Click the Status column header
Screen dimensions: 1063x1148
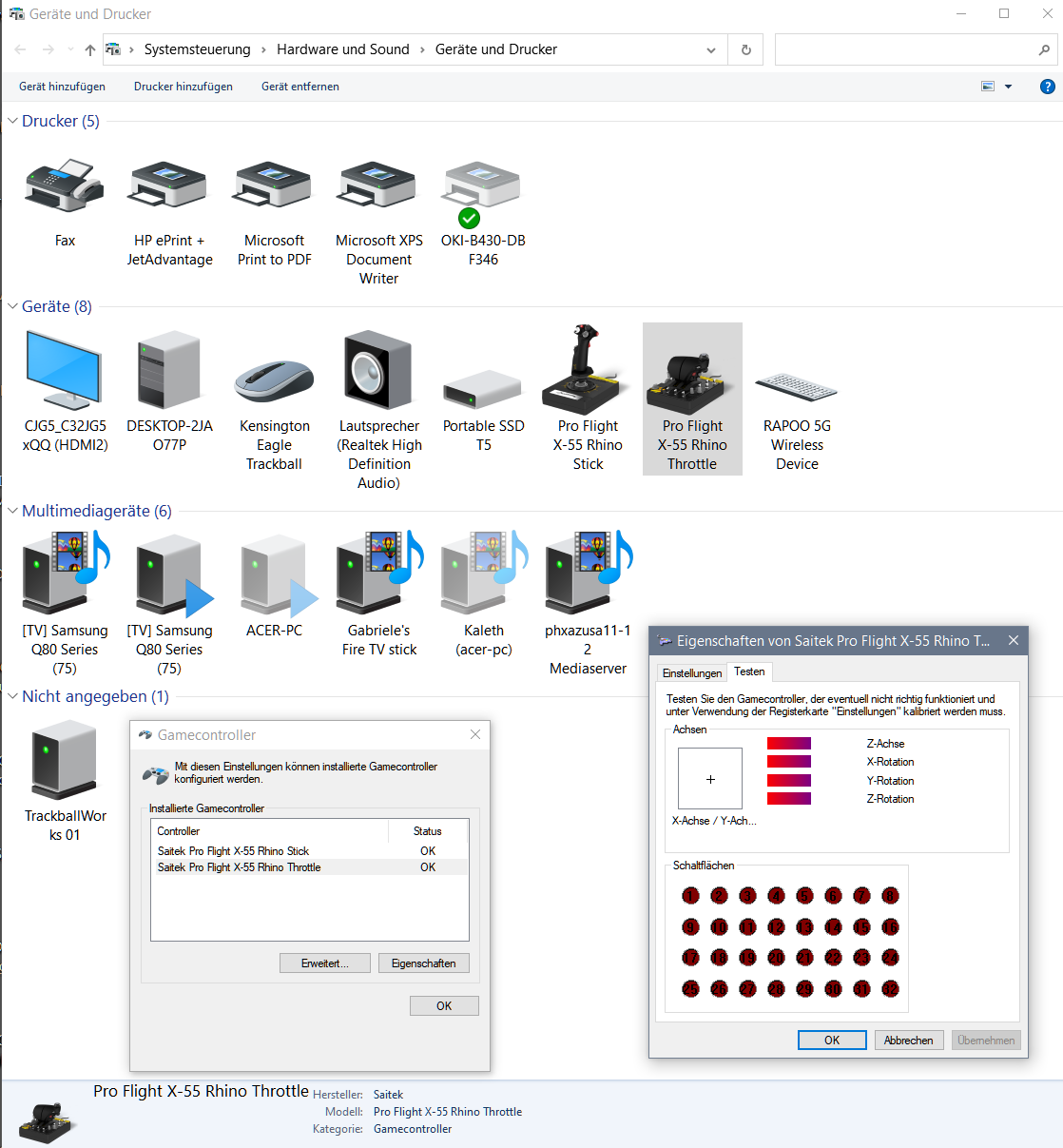(428, 831)
